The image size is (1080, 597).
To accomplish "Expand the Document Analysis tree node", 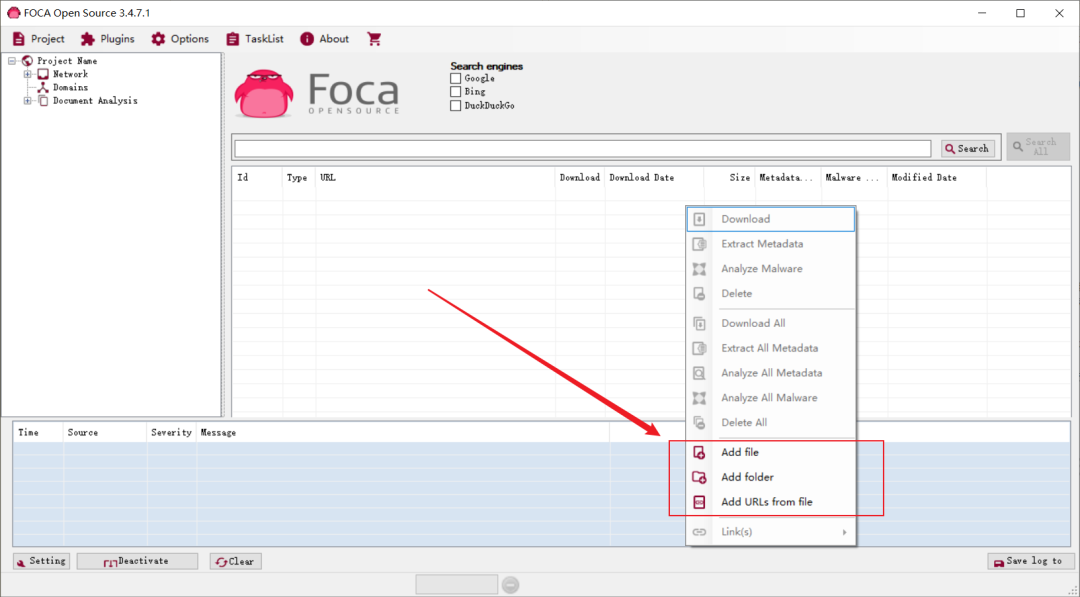I will [x=28, y=101].
